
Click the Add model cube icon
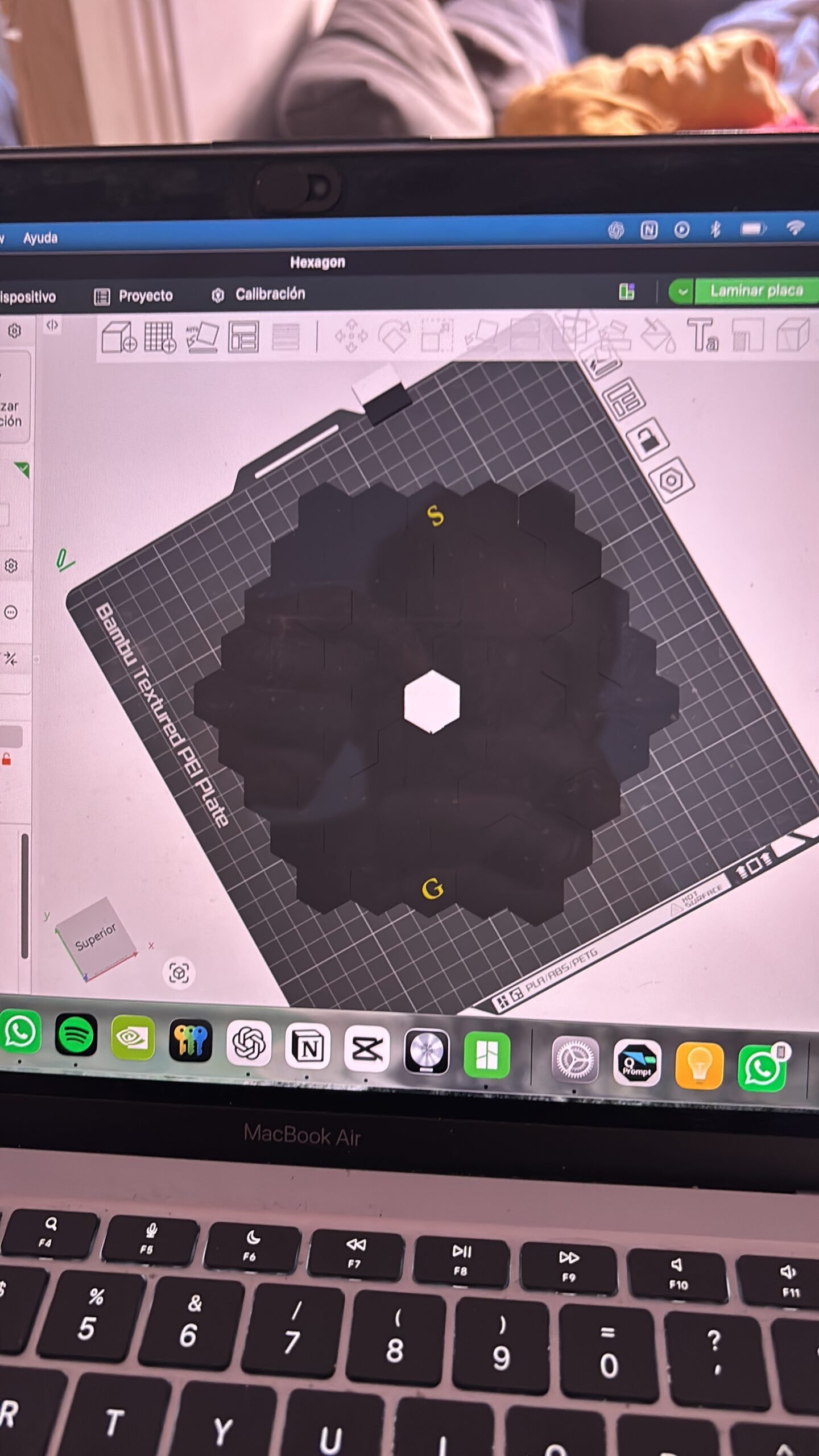[118, 337]
